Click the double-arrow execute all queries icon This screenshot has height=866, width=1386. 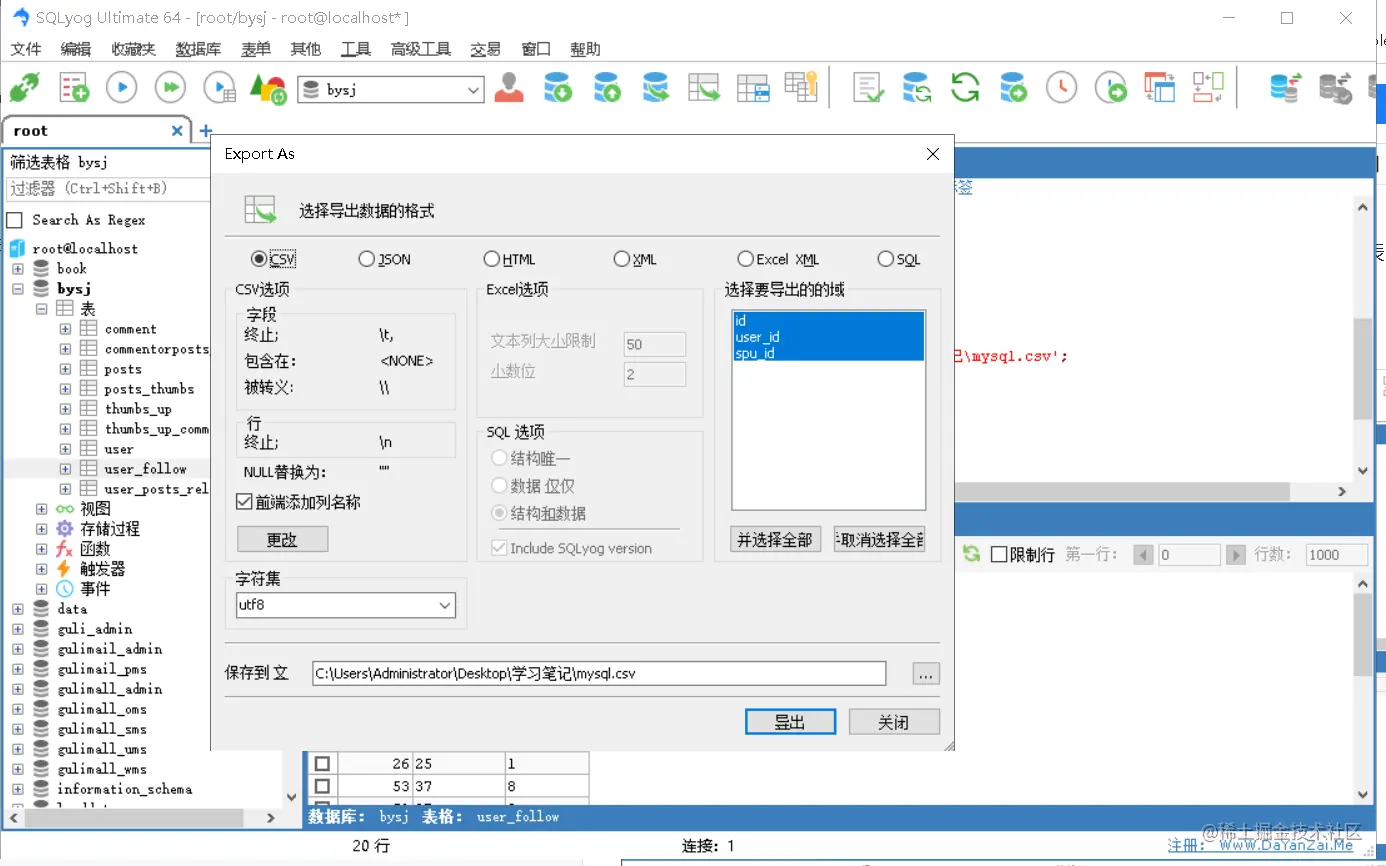click(x=171, y=88)
